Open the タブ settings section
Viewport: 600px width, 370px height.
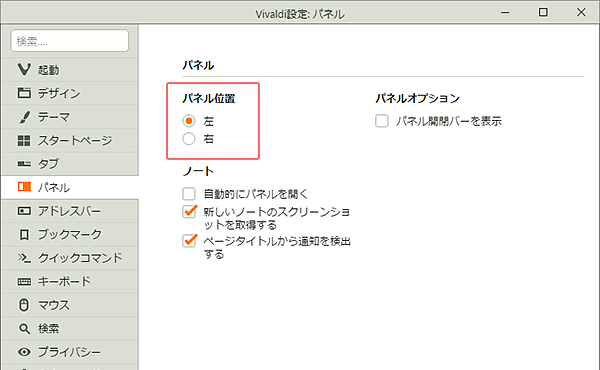coord(70,164)
